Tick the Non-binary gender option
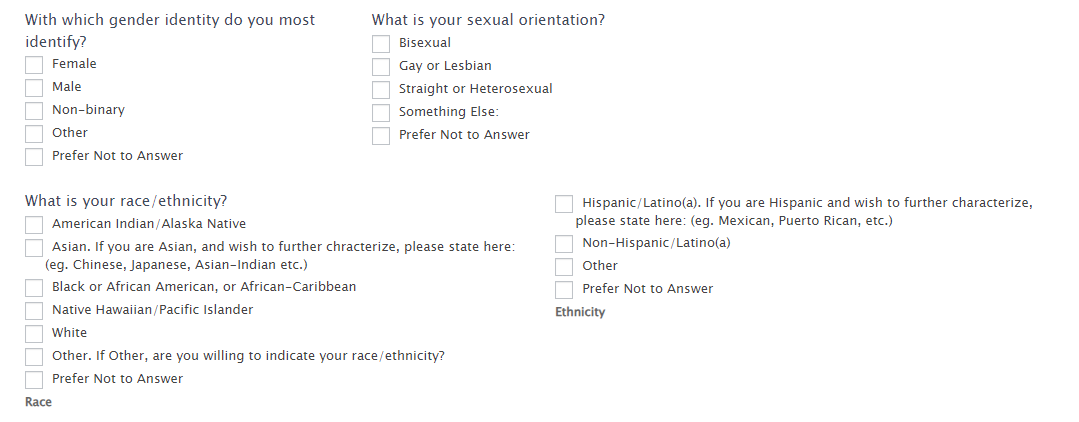Screen dimensions: 1079x422 [34, 111]
